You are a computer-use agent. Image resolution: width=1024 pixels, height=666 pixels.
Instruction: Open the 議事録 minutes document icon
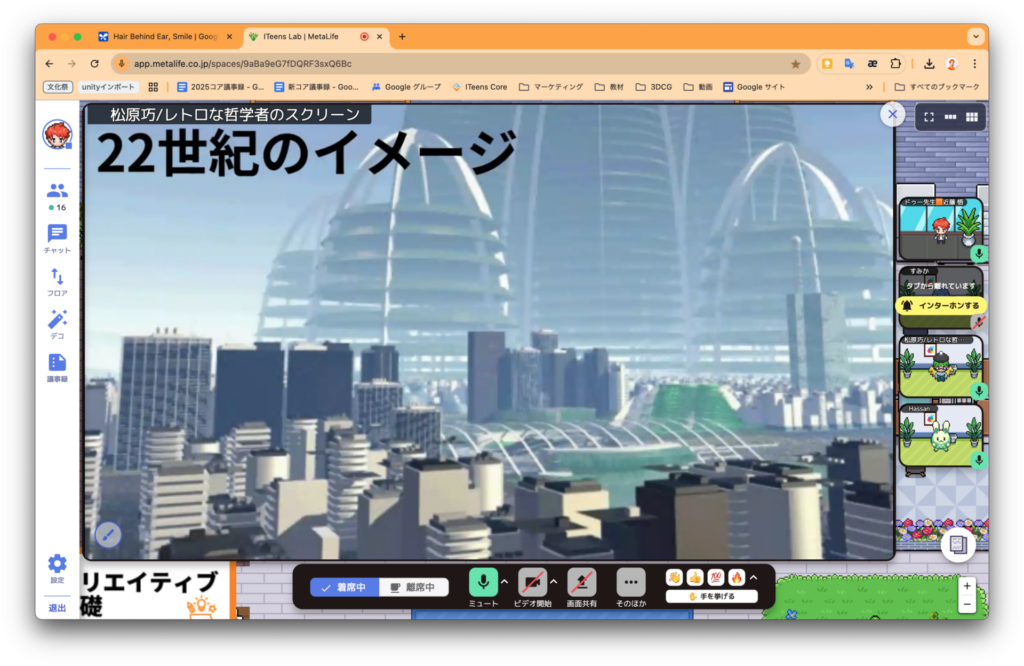(57, 368)
